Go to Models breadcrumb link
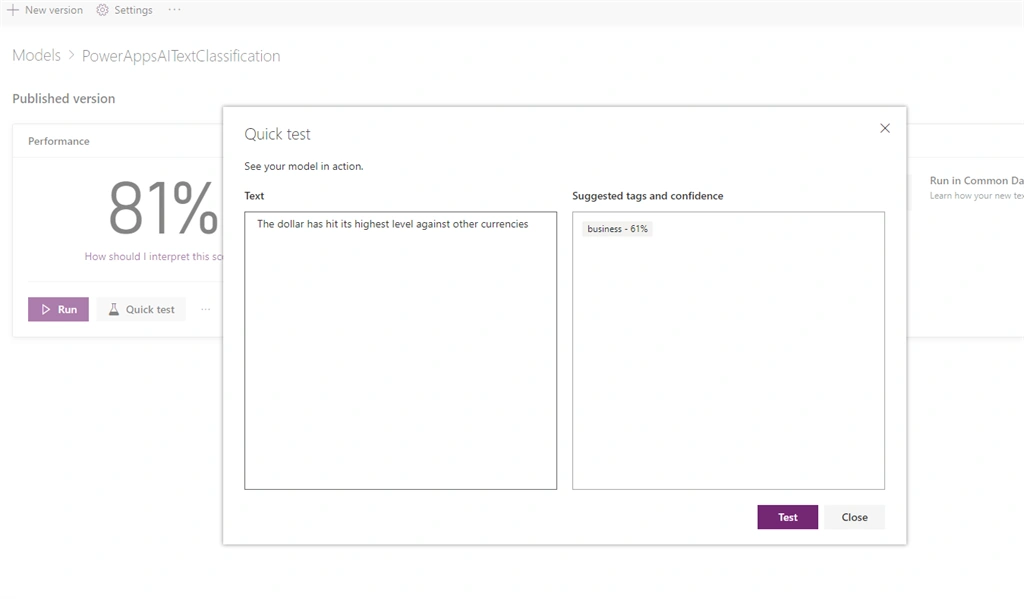Image resolution: width=1024 pixels, height=599 pixels. (37, 56)
